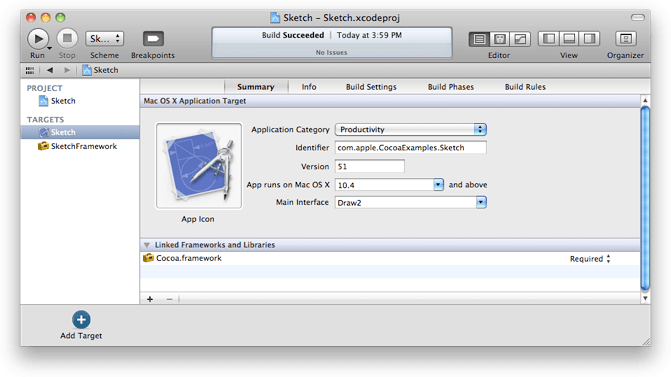The height and width of the screenshot is (377, 671).
Task: Toggle Breakpoints in the toolbar
Action: click(153, 39)
